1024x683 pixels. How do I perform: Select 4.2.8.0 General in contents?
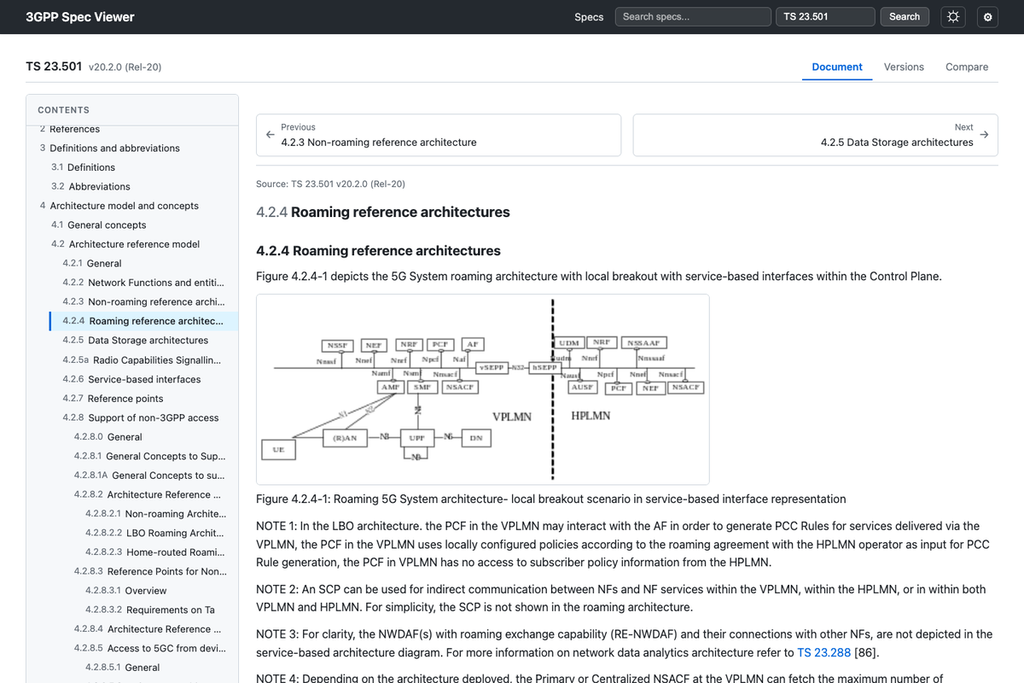click(x=108, y=437)
